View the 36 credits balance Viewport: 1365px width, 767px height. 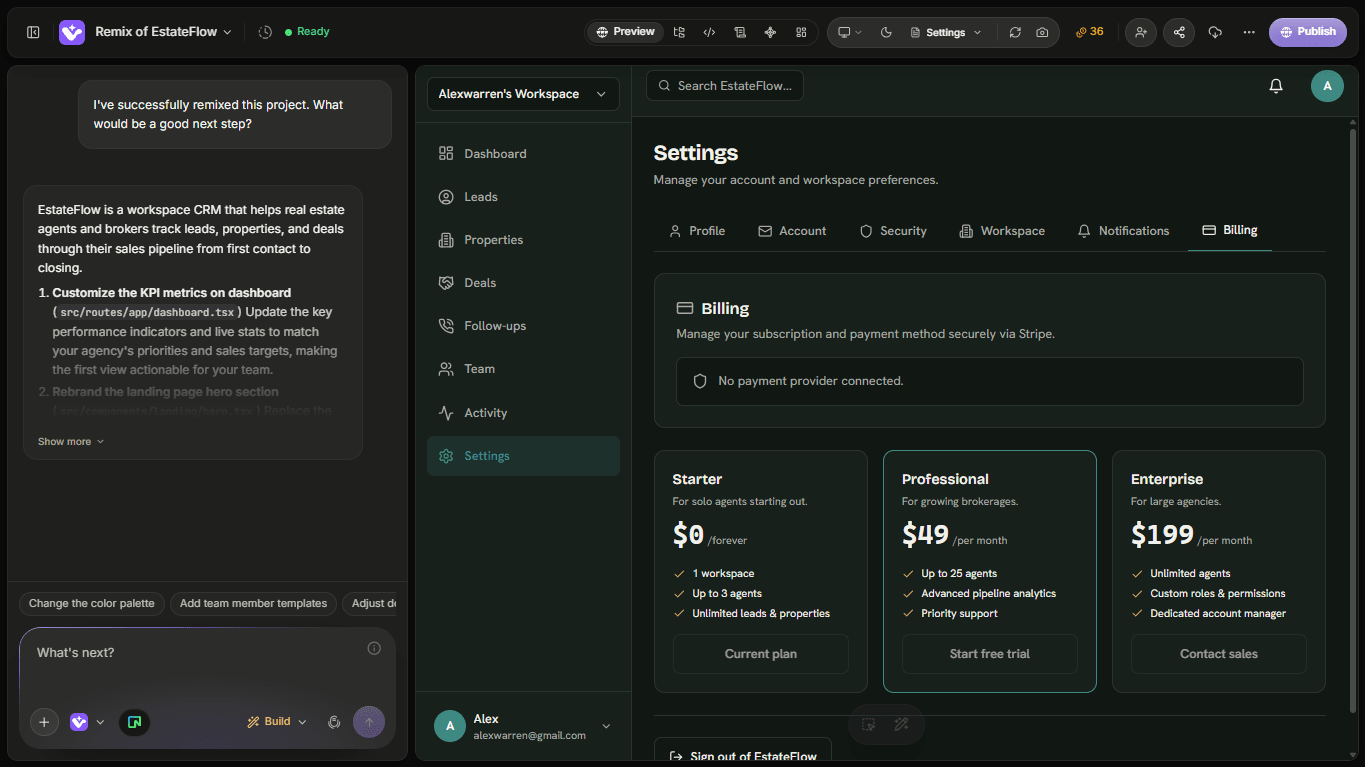pyautogui.click(x=1090, y=32)
